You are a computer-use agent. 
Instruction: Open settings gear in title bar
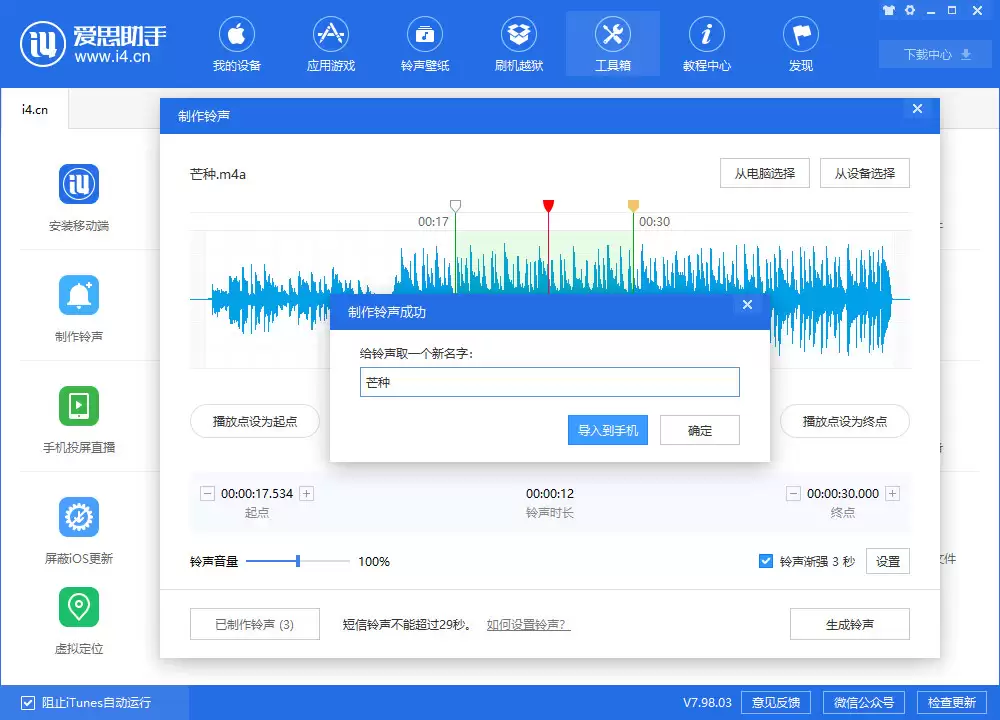point(910,10)
